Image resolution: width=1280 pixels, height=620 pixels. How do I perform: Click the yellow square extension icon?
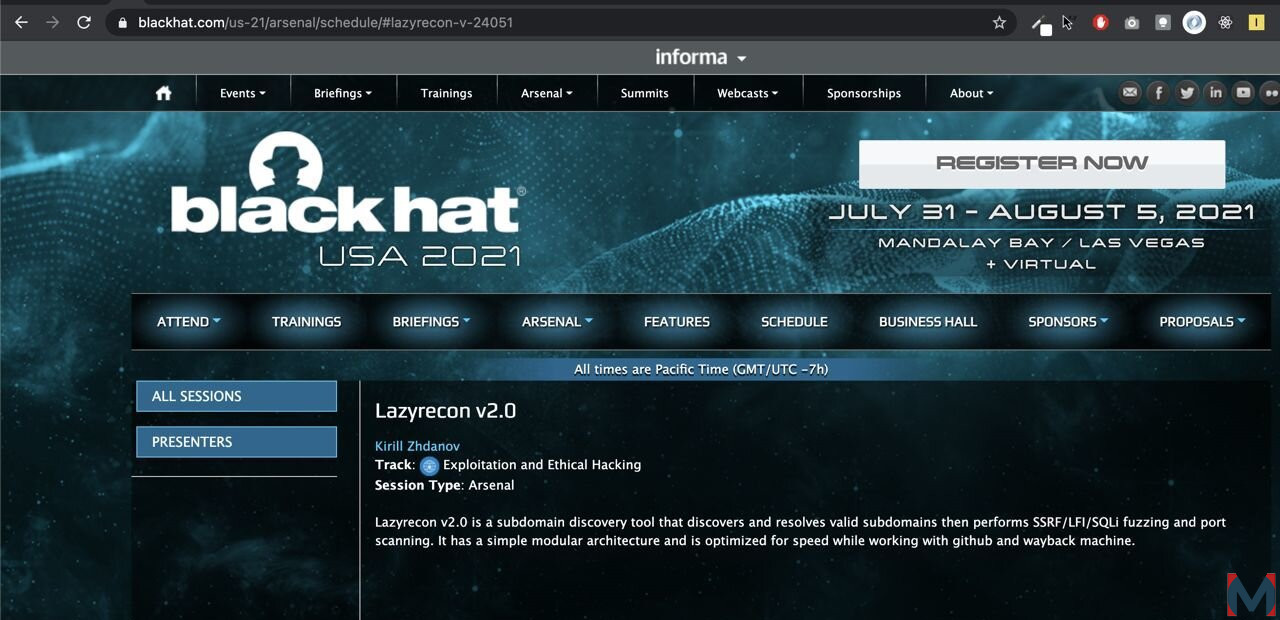tap(1256, 22)
